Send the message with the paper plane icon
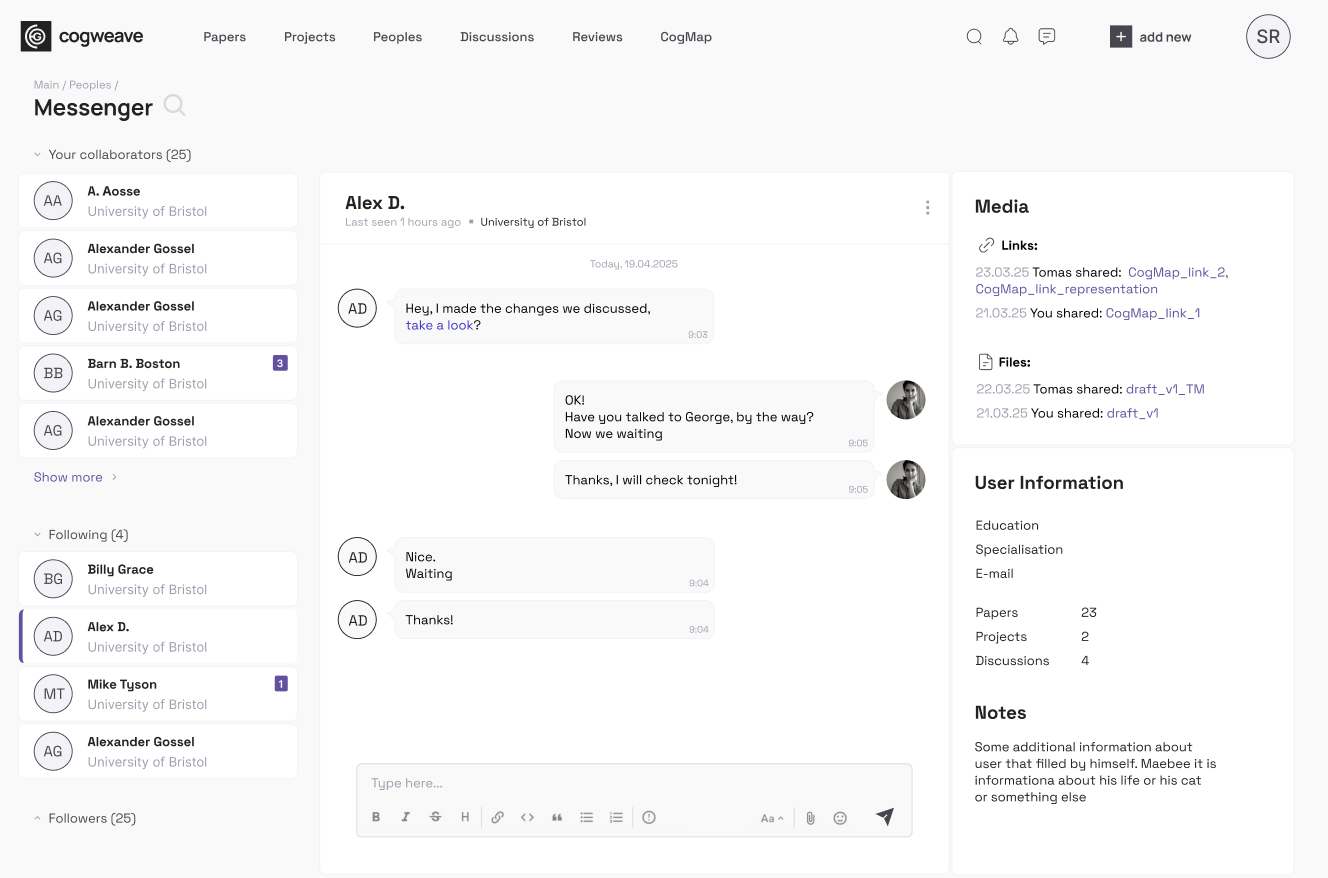 coord(884,817)
